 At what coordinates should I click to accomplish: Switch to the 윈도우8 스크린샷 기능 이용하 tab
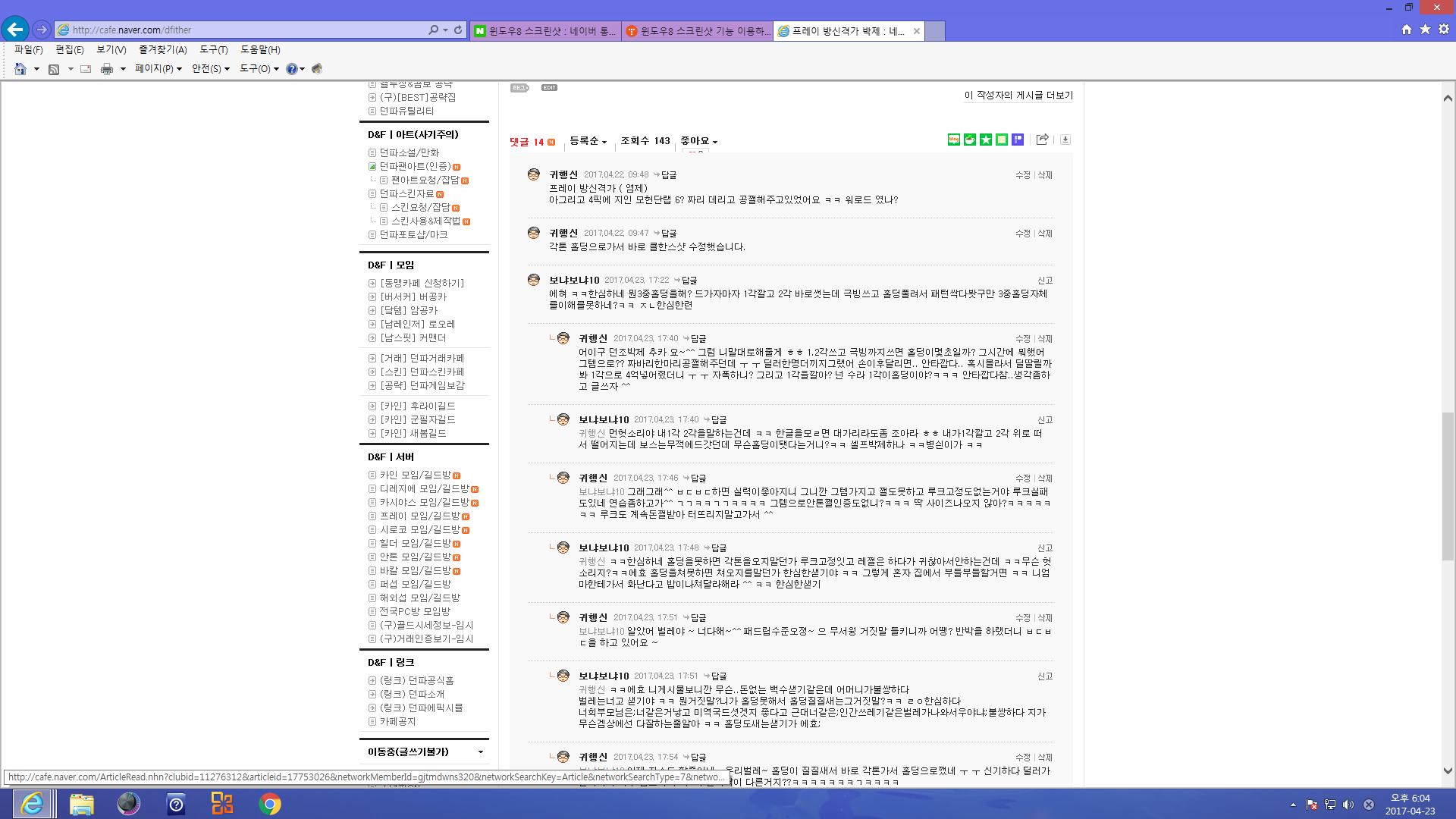696,31
